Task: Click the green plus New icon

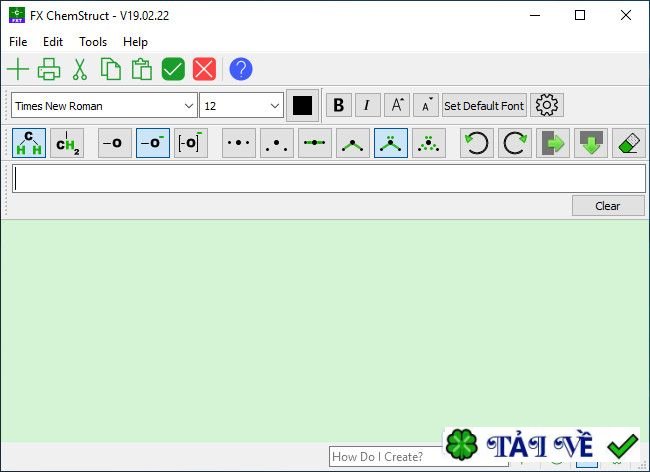Action: (x=18, y=69)
